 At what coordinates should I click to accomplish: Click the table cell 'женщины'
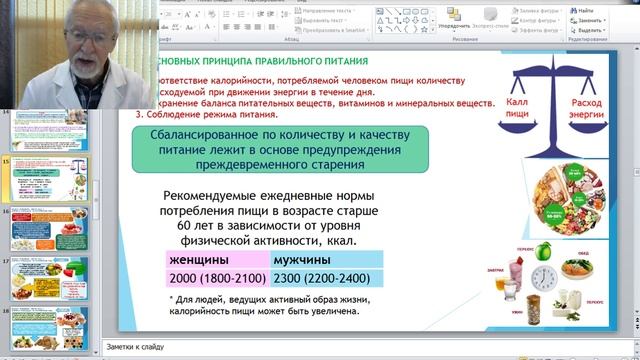218,260
